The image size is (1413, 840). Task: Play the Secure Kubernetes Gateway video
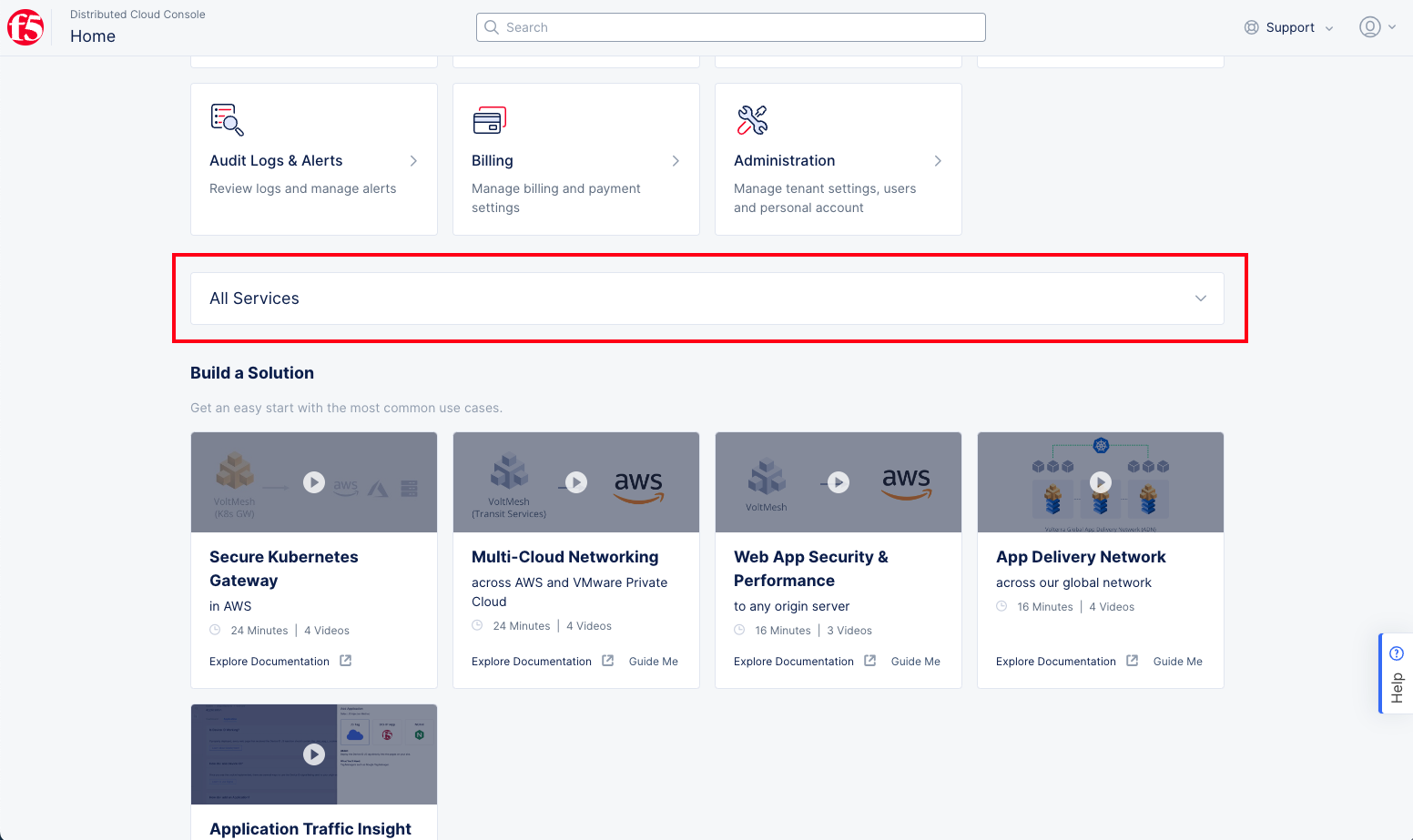(313, 482)
